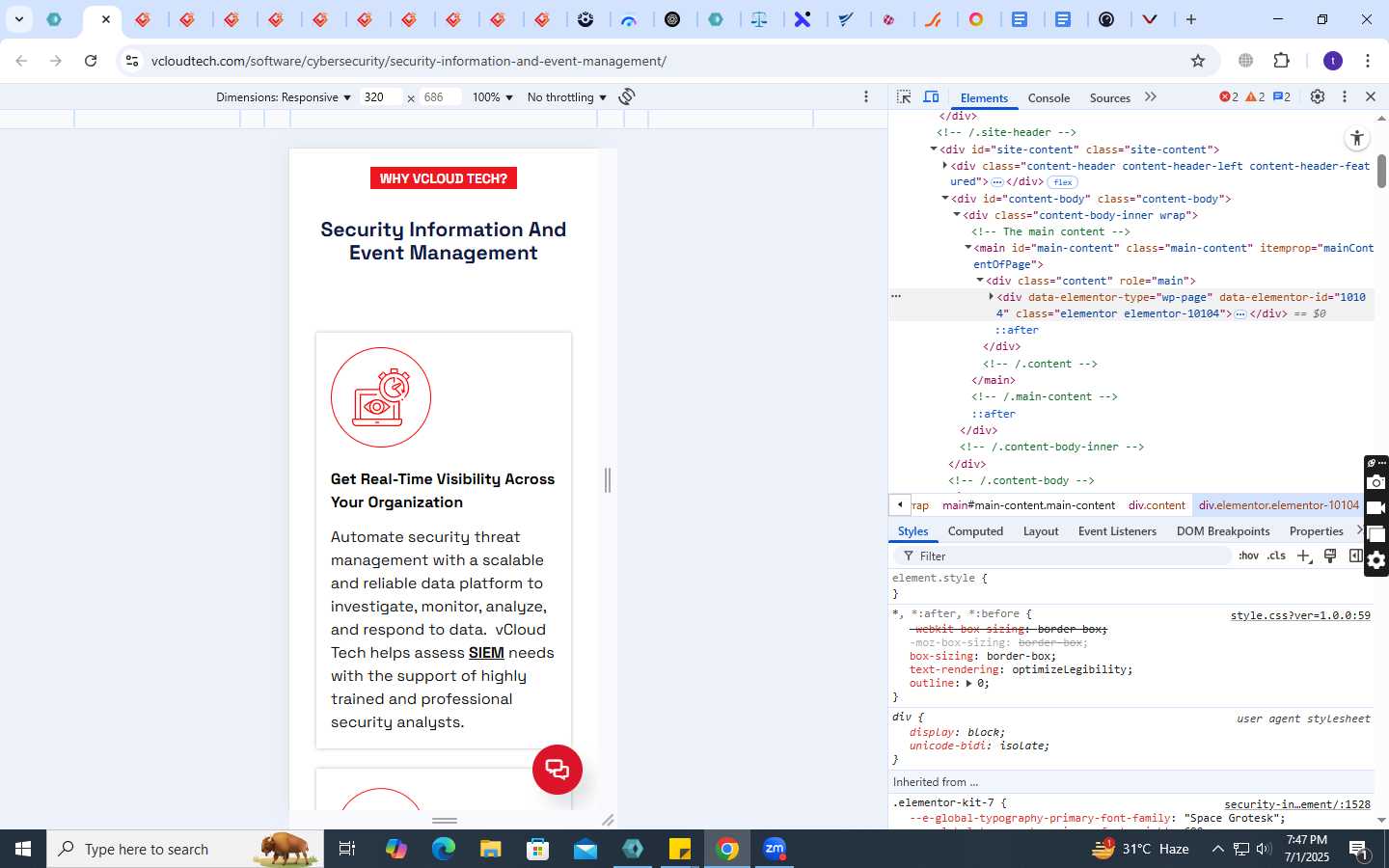
Task: Click the accessibility tree toggle button
Action: [1357, 138]
